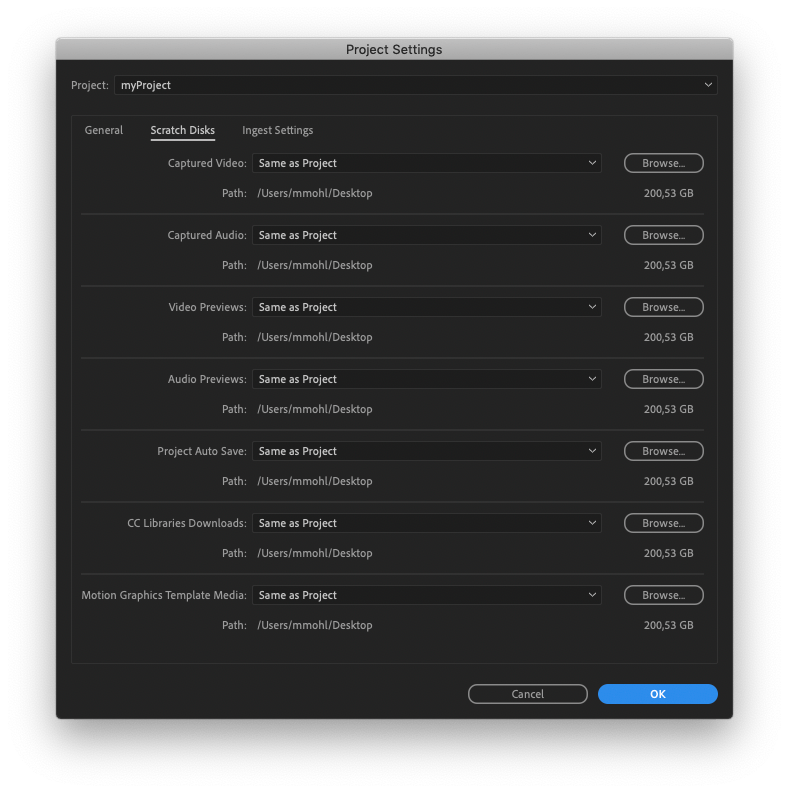Click the 200,53 GB value under Motion Graphics Template Media

(x=668, y=625)
